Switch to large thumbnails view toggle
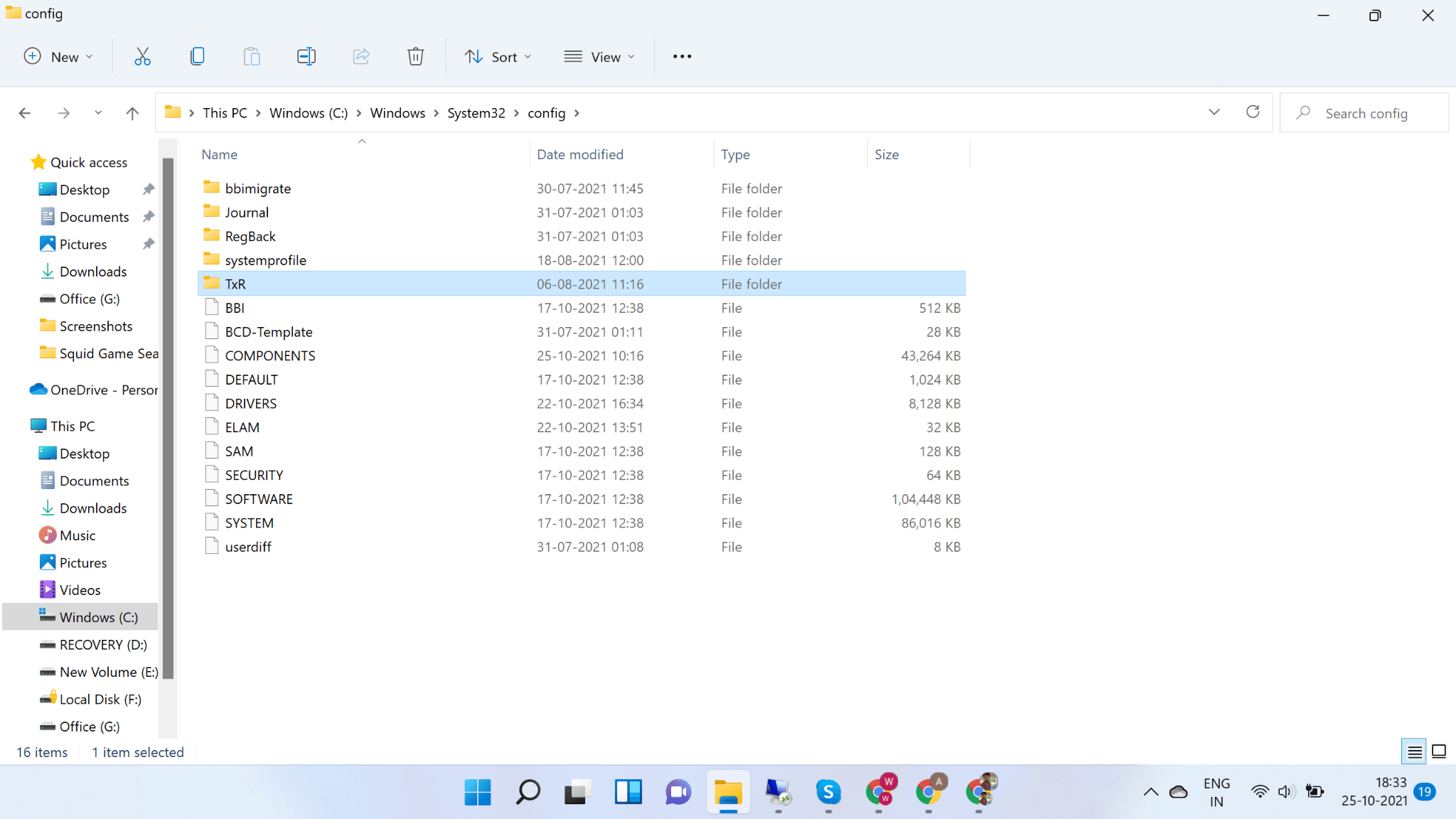This screenshot has width=1456, height=819. point(1439,751)
